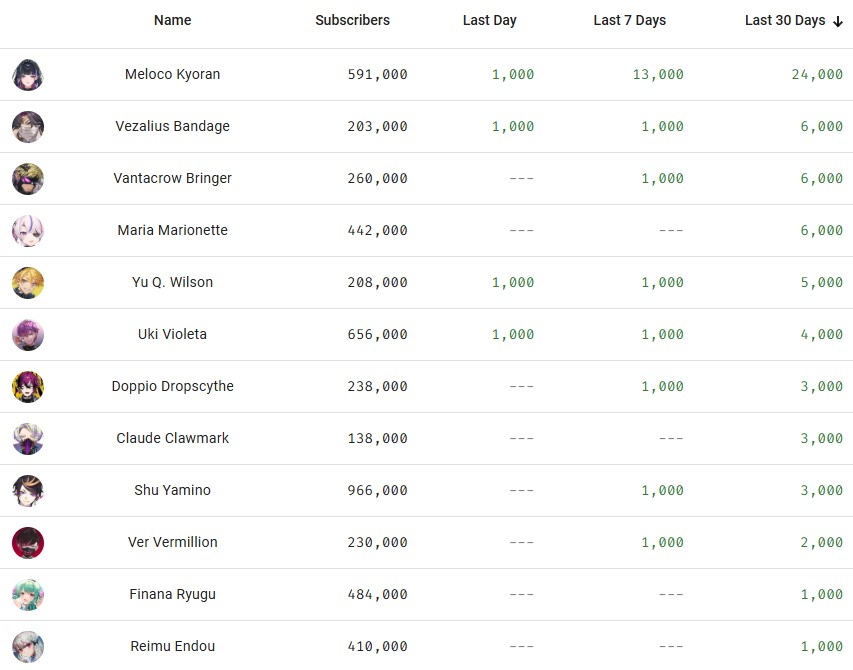
Task: Select Vantacrow Bringer's avatar picture
Action: (28, 178)
